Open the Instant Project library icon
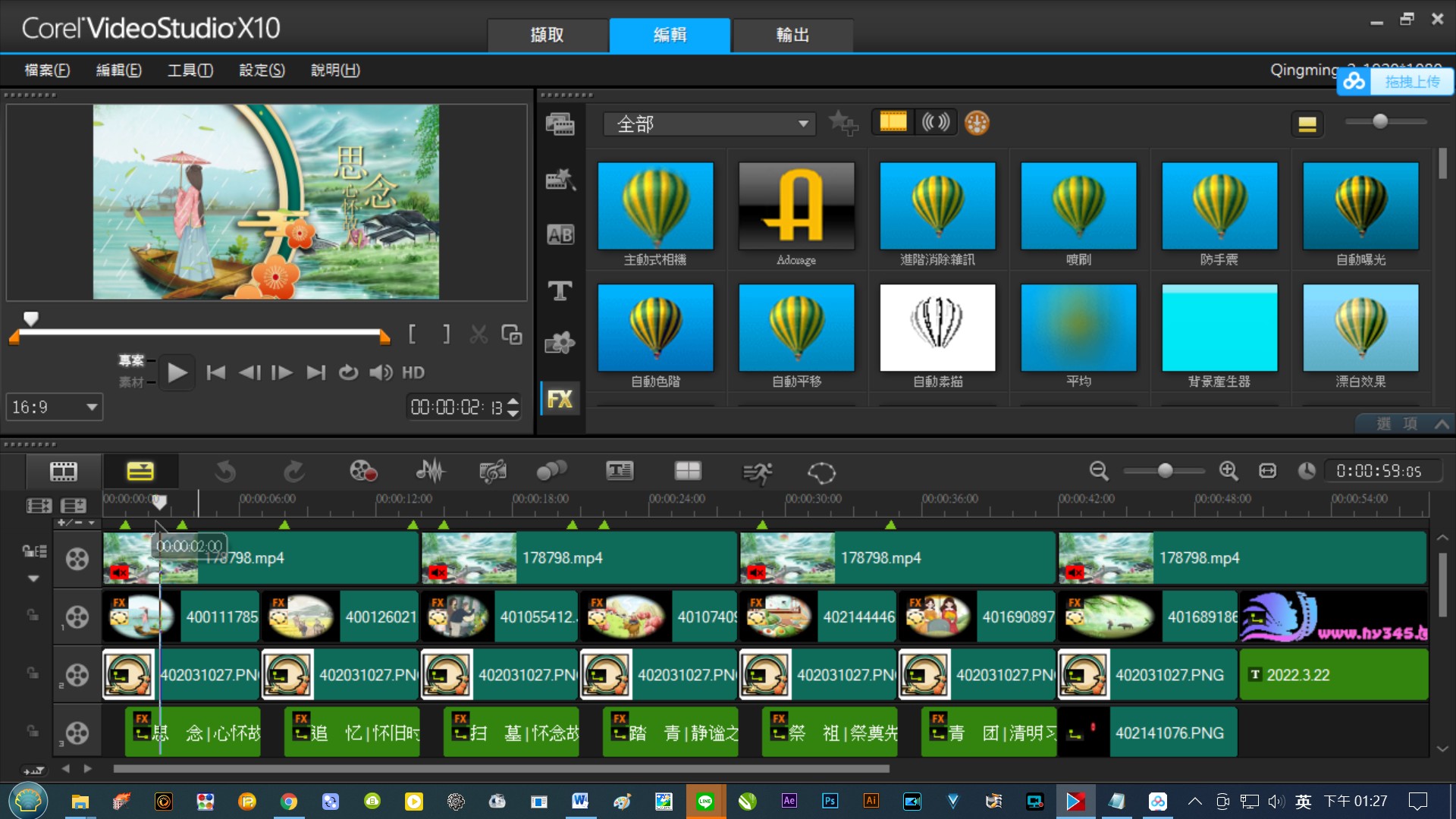 [x=560, y=179]
